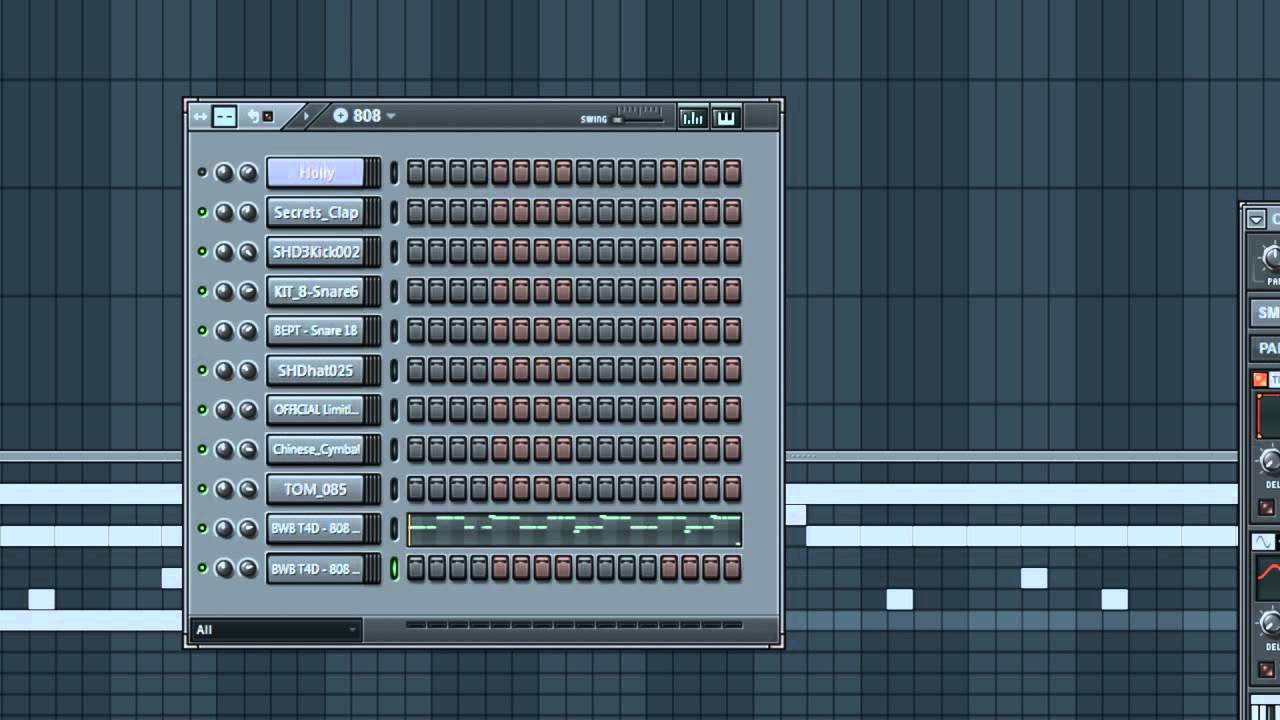Click the Holly channel pan knob
1280x720 pixels.
coord(224,173)
